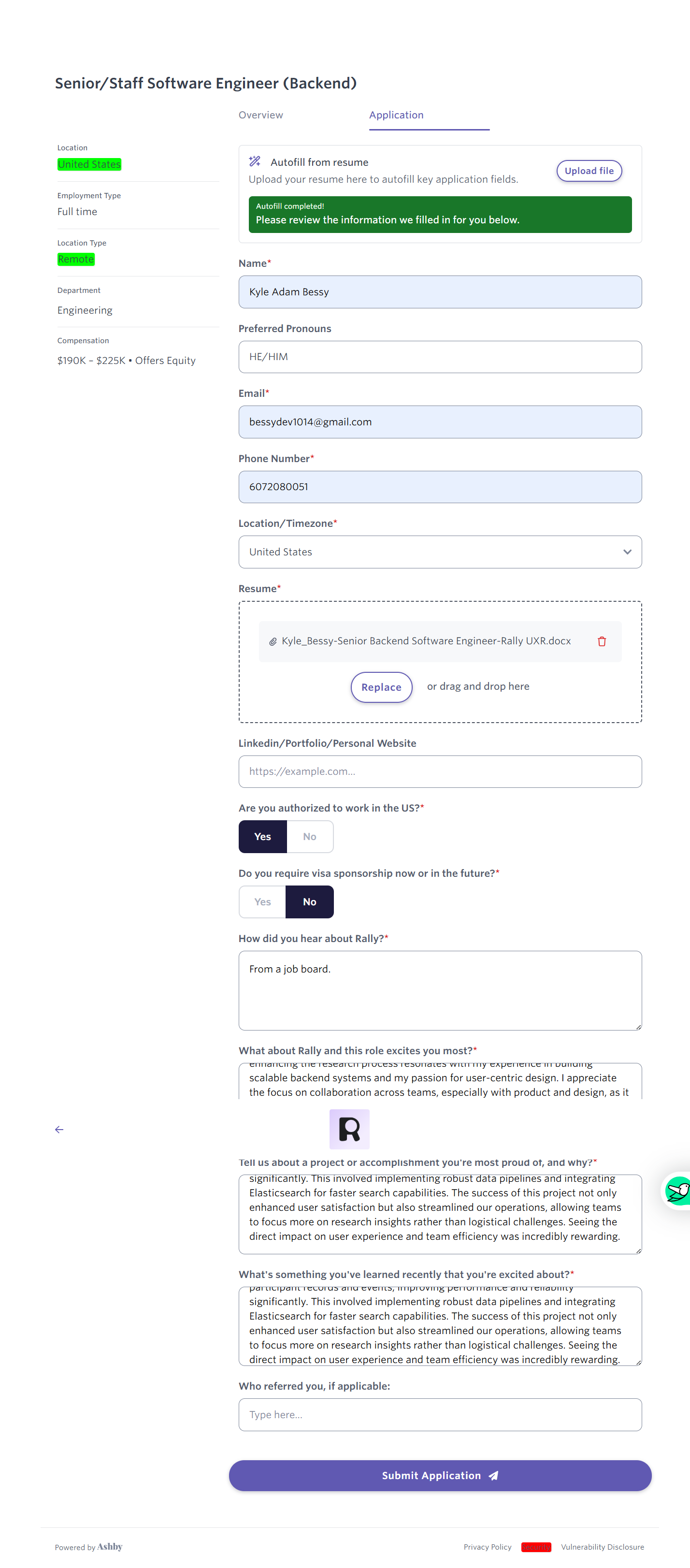Select Yes for US work authorization
The image size is (690, 1568).
(x=262, y=836)
